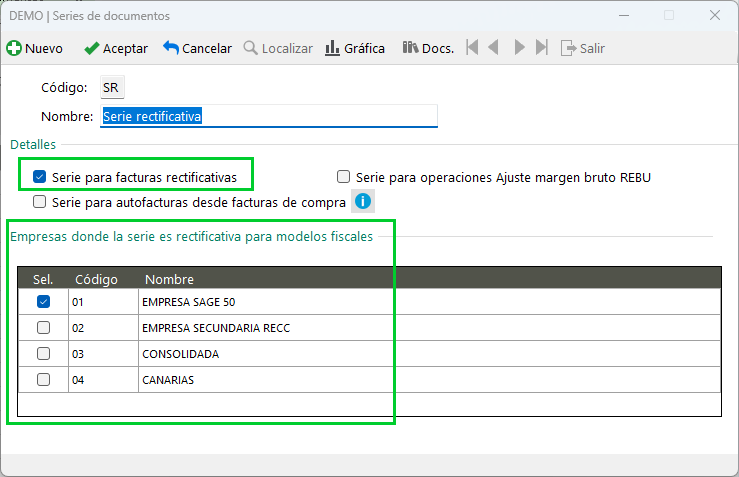Image resolution: width=739 pixels, height=477 pixels.
Task: Click the Código field SR
Action: pos(112,87)
